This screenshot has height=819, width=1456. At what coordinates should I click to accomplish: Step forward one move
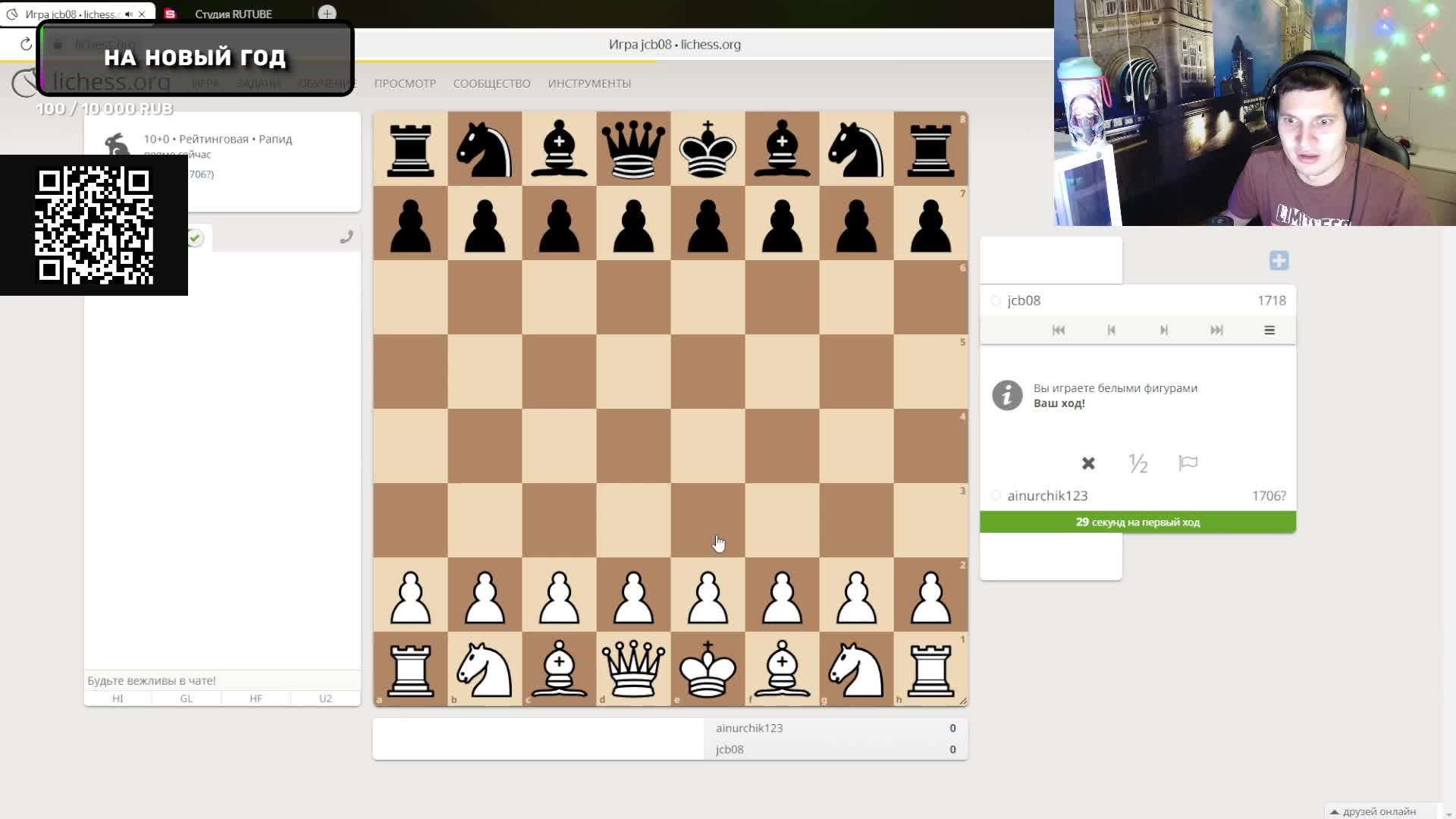click(1164, 330)
